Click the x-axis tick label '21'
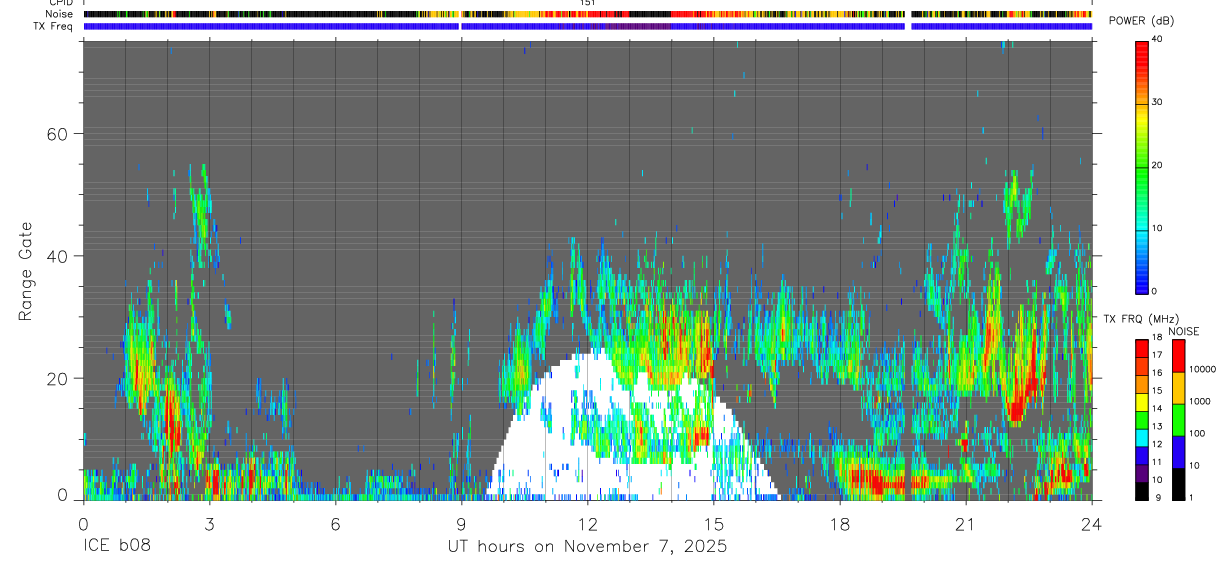1228x567 pixels. tap(965, 524)
